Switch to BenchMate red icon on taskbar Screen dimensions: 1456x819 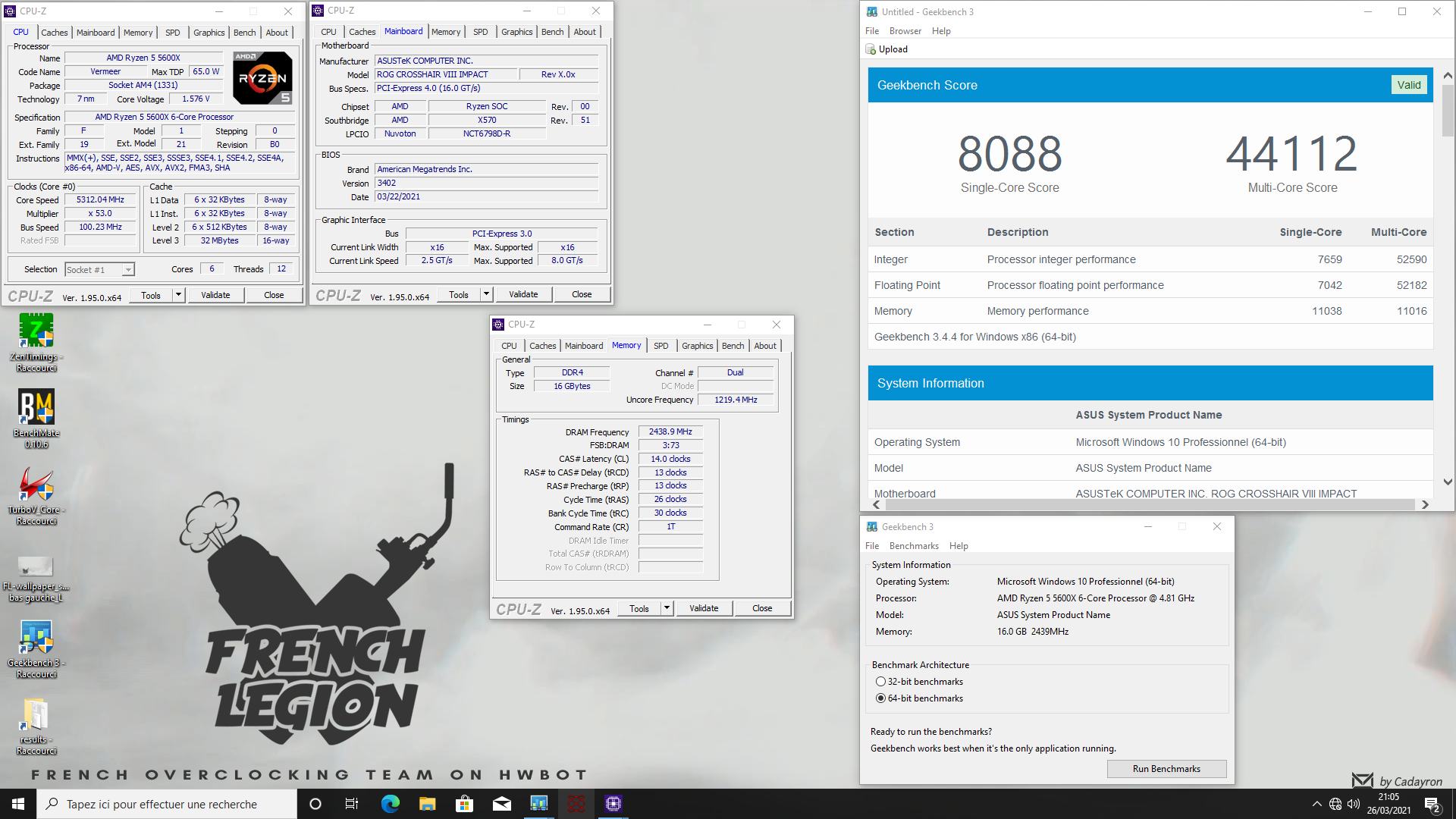tap(576, 804)
